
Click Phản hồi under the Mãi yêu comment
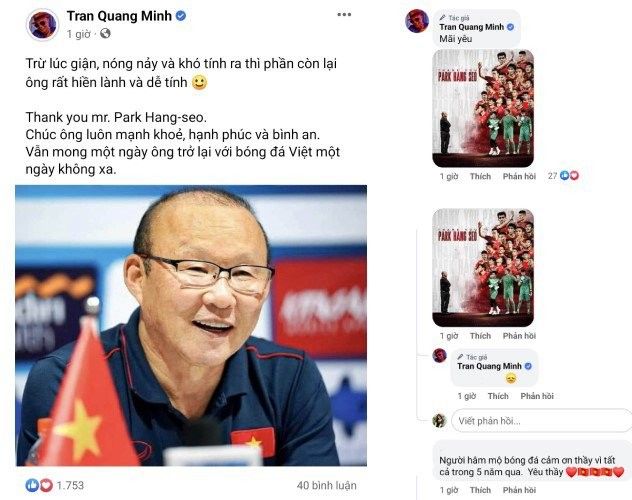(519, 176)
